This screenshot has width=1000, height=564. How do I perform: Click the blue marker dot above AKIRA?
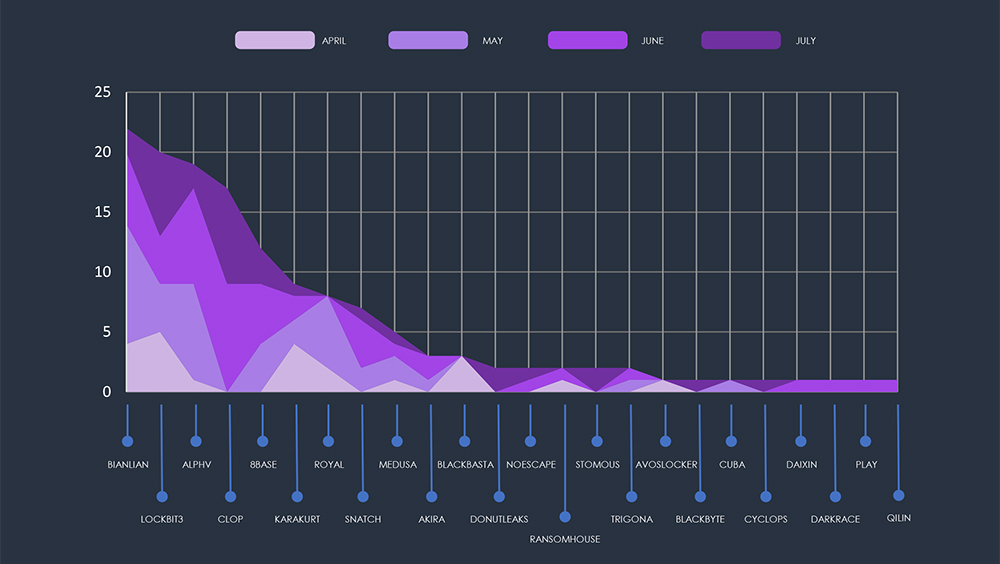point(431,496)
